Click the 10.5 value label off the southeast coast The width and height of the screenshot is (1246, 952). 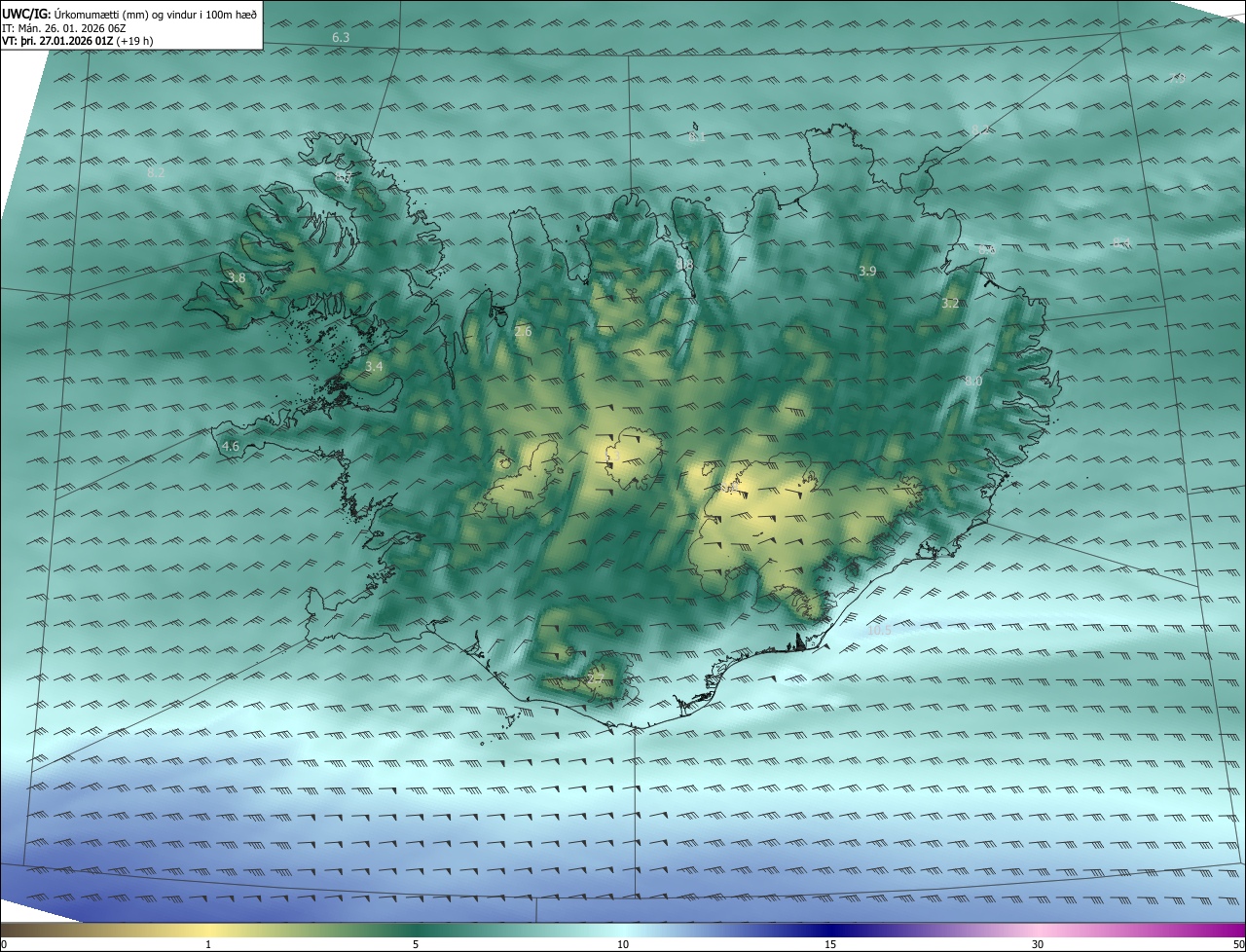pos(879,630)
